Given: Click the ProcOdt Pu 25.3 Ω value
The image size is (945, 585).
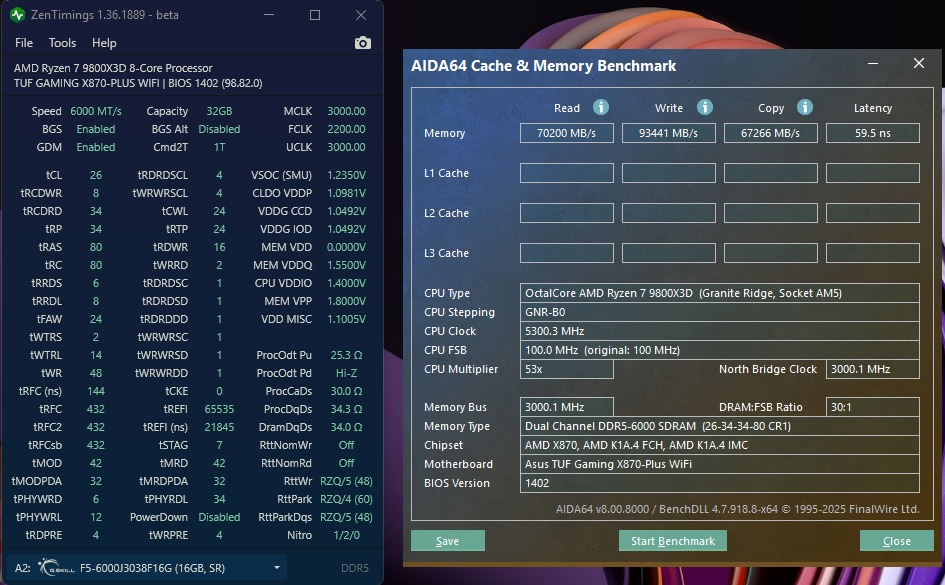Looking at the screenshot, I should tap(346, 355).
